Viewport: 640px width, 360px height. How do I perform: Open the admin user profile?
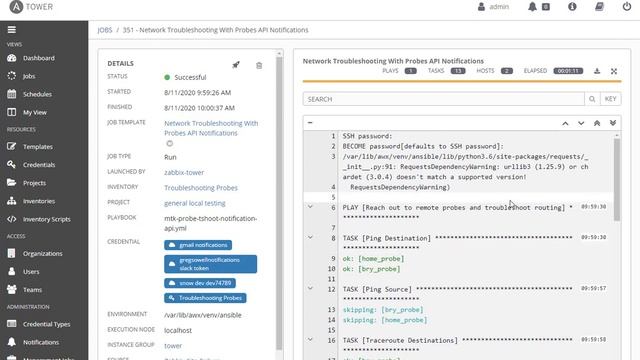tap(493, 7)
